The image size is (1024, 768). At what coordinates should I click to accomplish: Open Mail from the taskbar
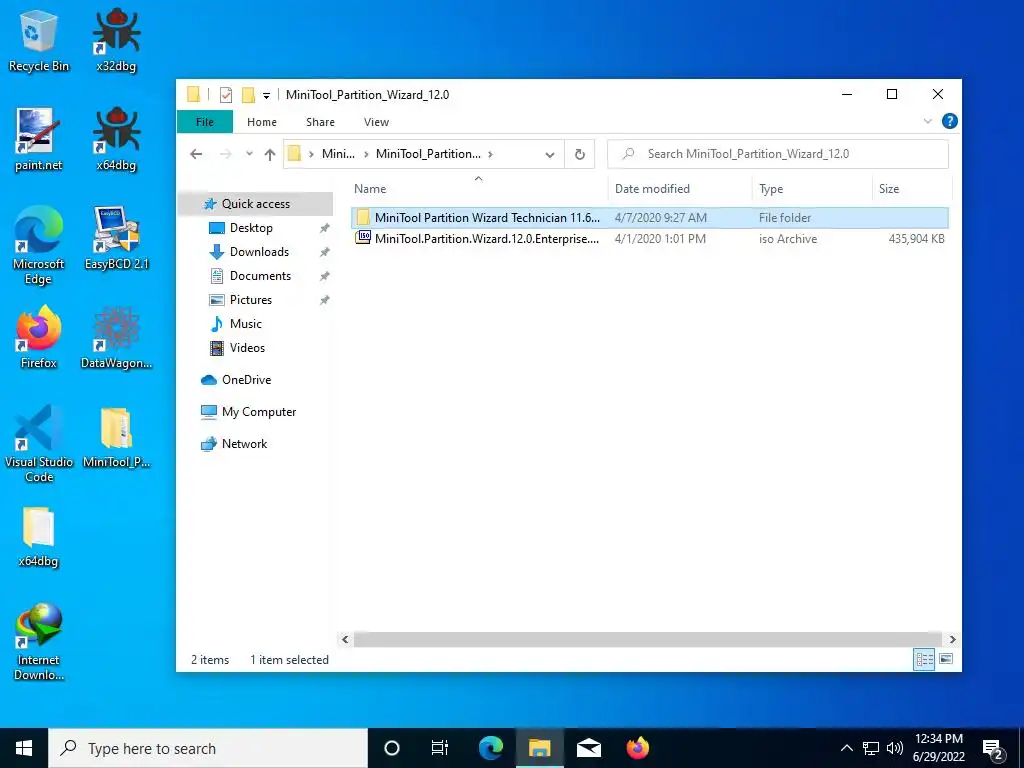(x=588, y=748)
